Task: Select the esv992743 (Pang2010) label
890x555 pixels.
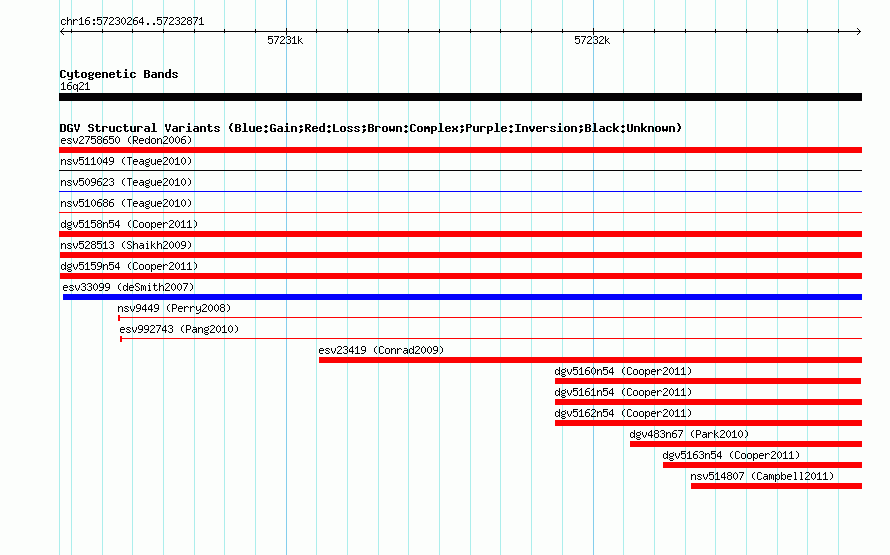Action: pyautogui.click(x=179, y=329)
